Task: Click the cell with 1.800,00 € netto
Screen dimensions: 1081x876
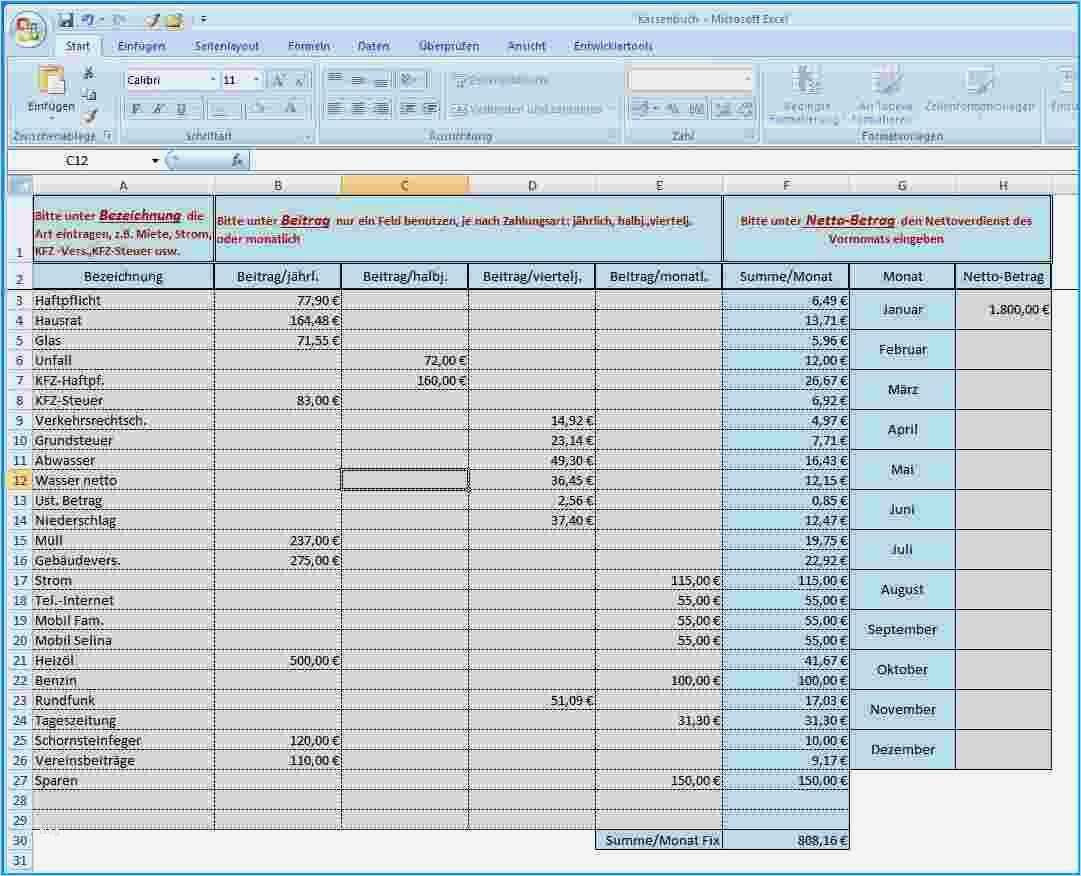Action: [x=1003, y=309]
